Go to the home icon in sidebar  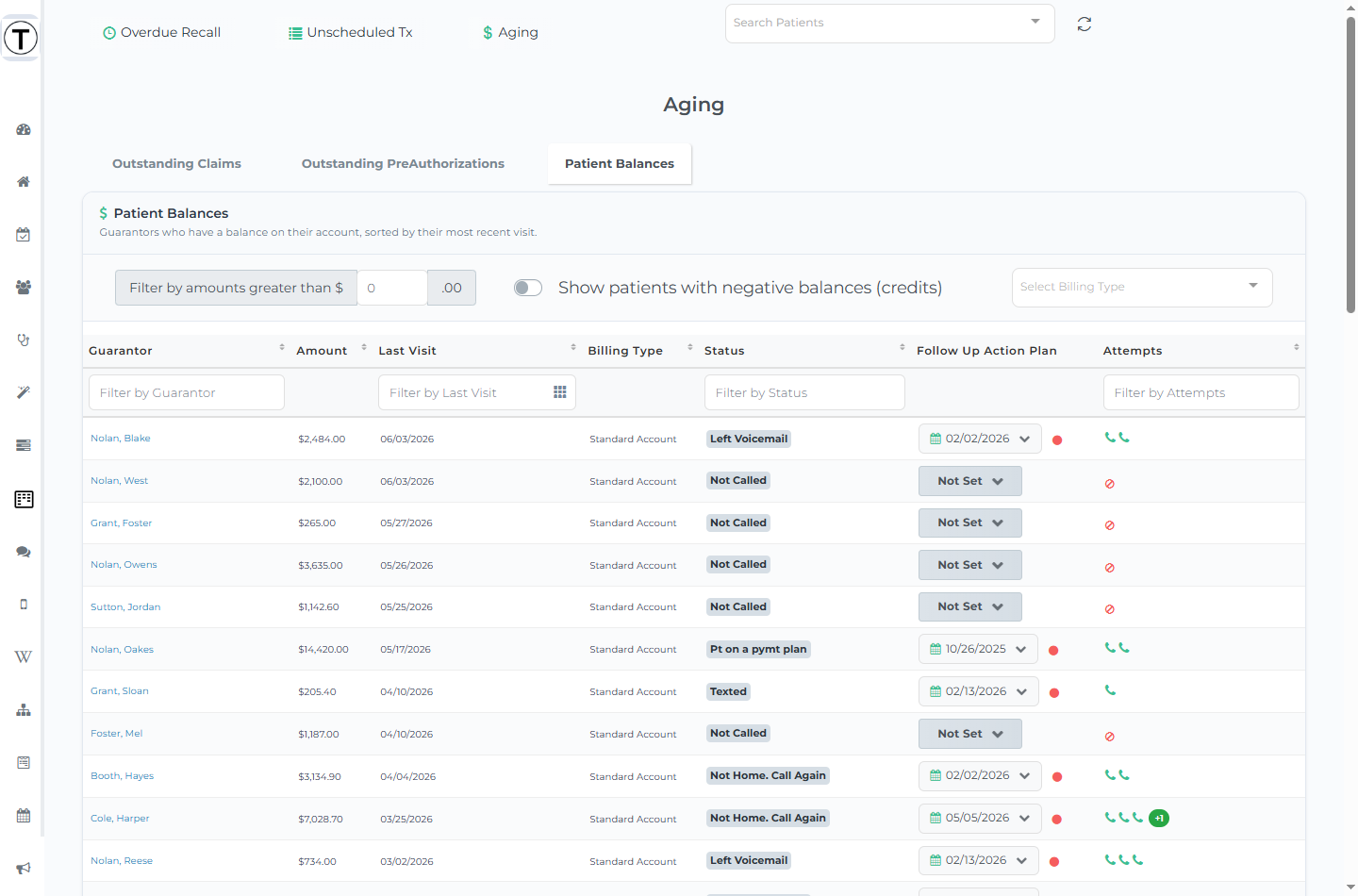[24, 182]
